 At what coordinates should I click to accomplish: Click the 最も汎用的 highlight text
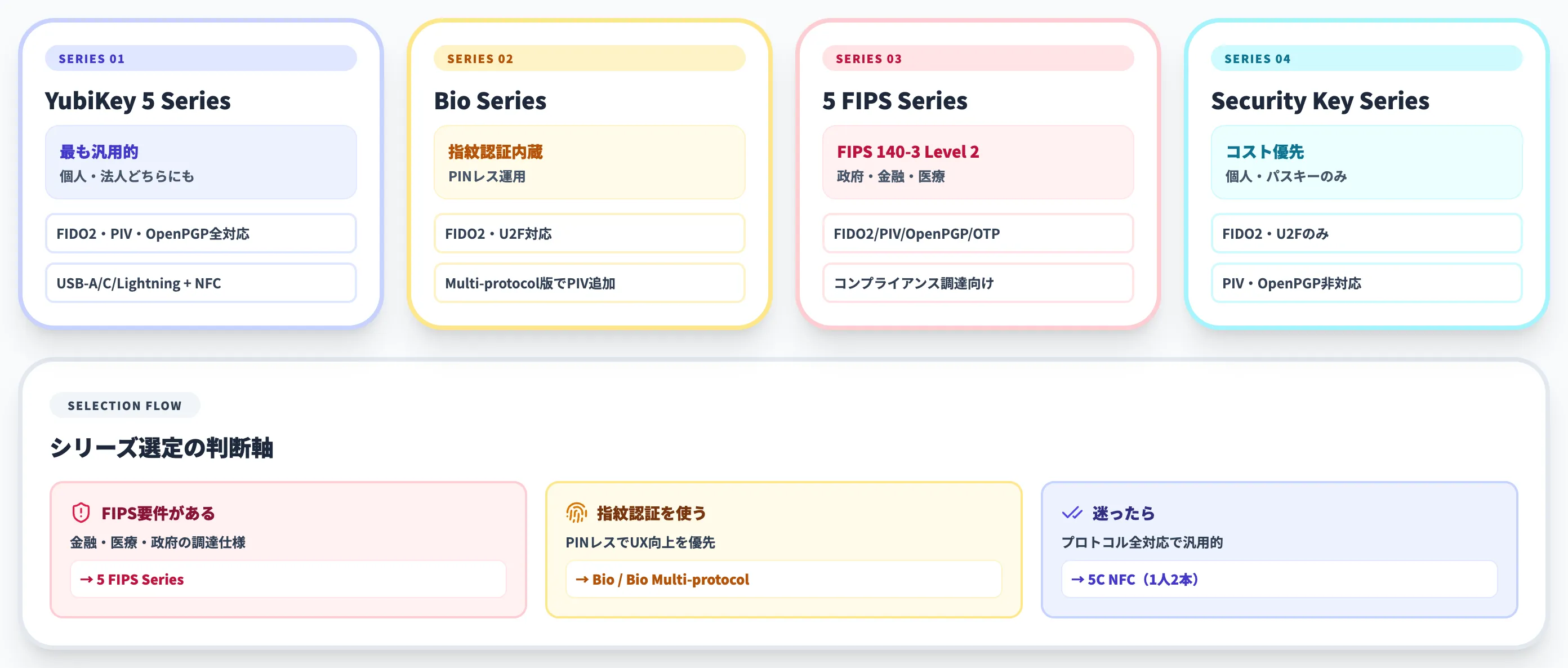[x=99, y=152]
